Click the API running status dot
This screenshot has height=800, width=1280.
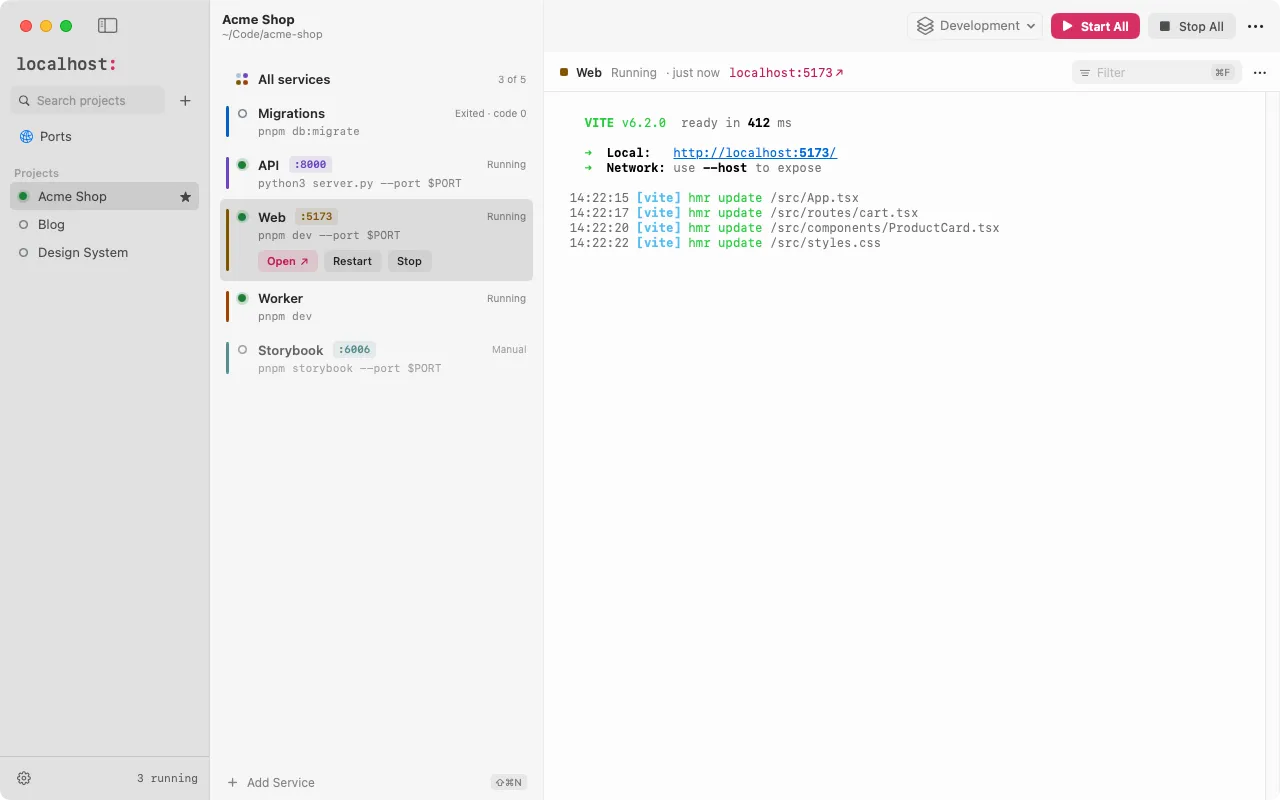pyautogui.click(x=242, y=165)
